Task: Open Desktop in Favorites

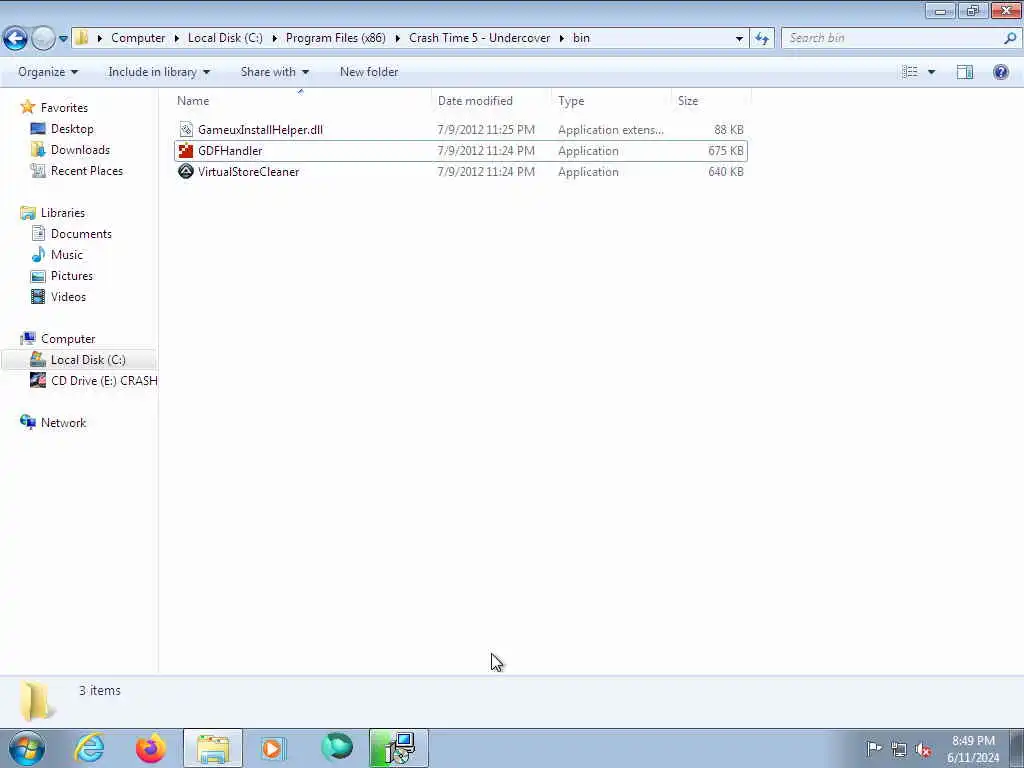Action: point(72,129)
